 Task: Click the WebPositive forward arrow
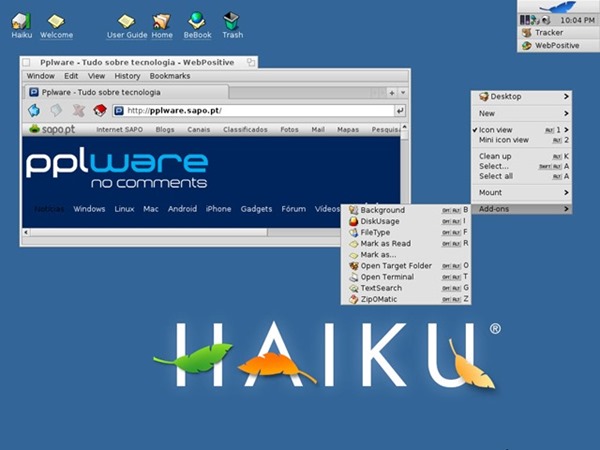point(56,111)
